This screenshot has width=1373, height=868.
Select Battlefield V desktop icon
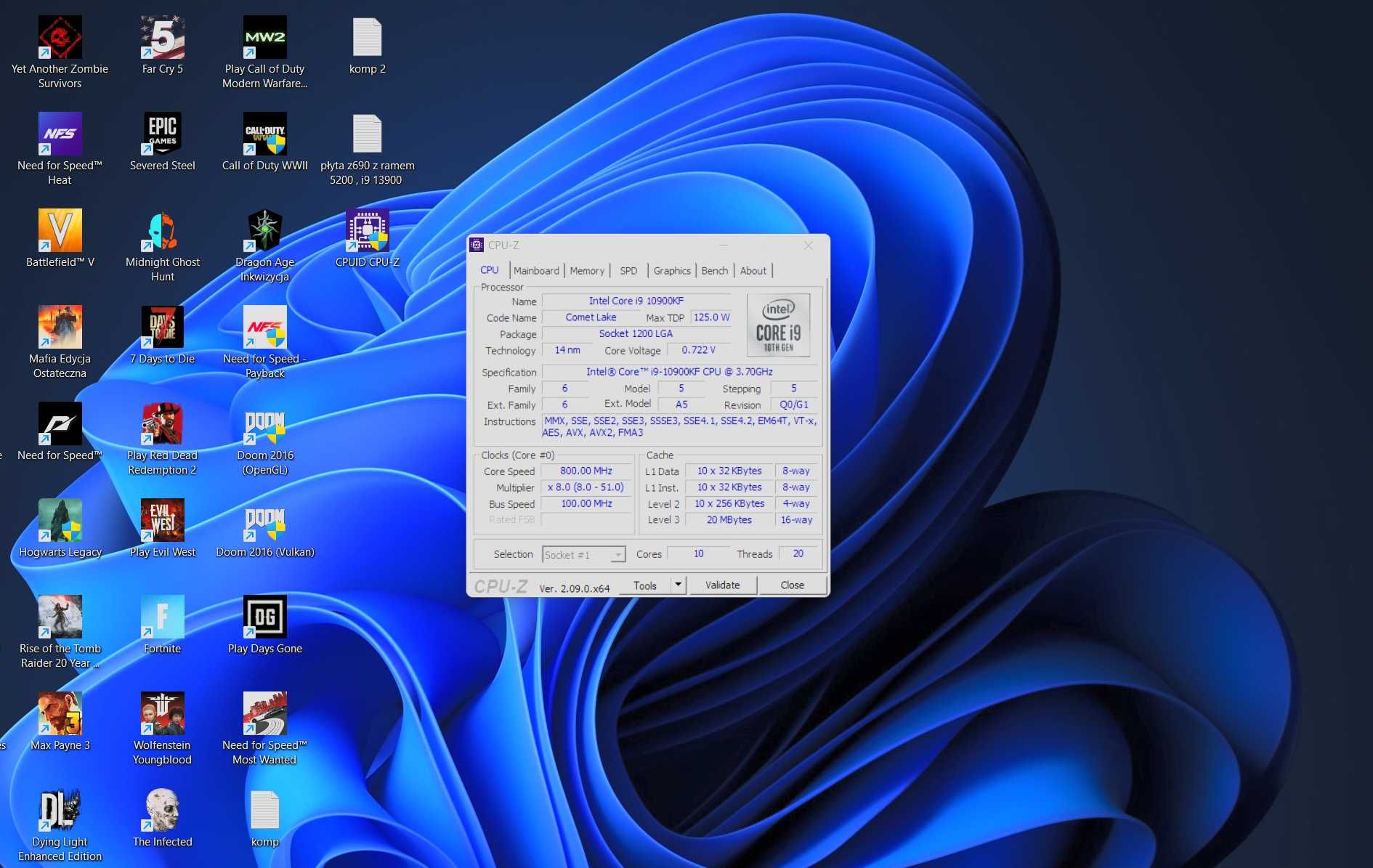[x=60, y=239]
